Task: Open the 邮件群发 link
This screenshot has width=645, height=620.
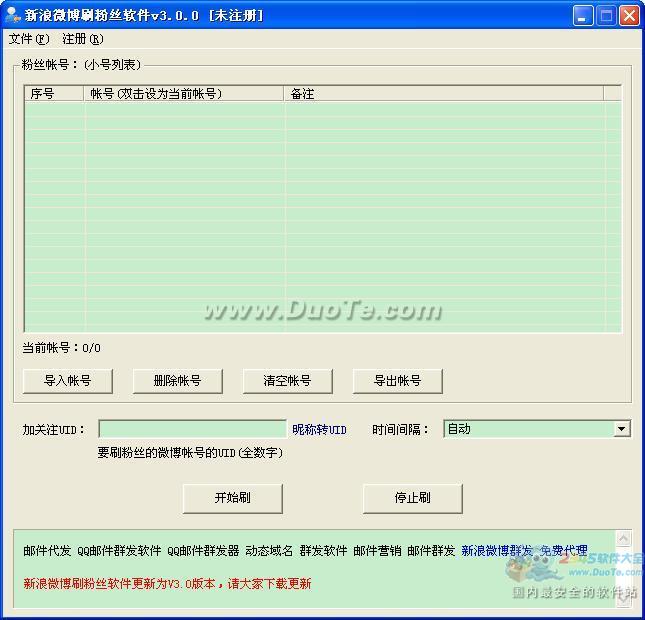Action: click(x=431, y=551)
